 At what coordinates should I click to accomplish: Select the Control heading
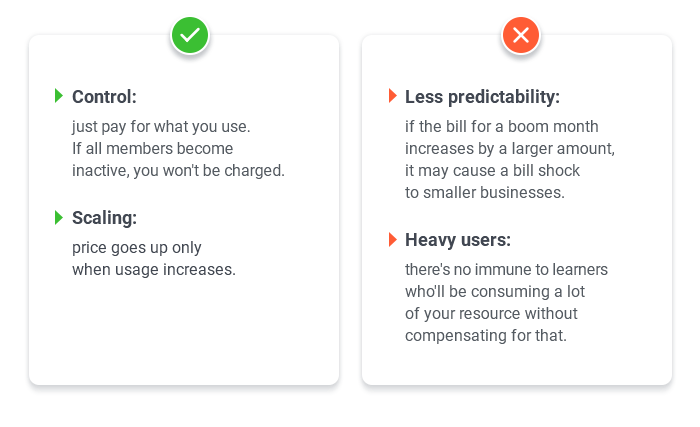click(104, 97)
